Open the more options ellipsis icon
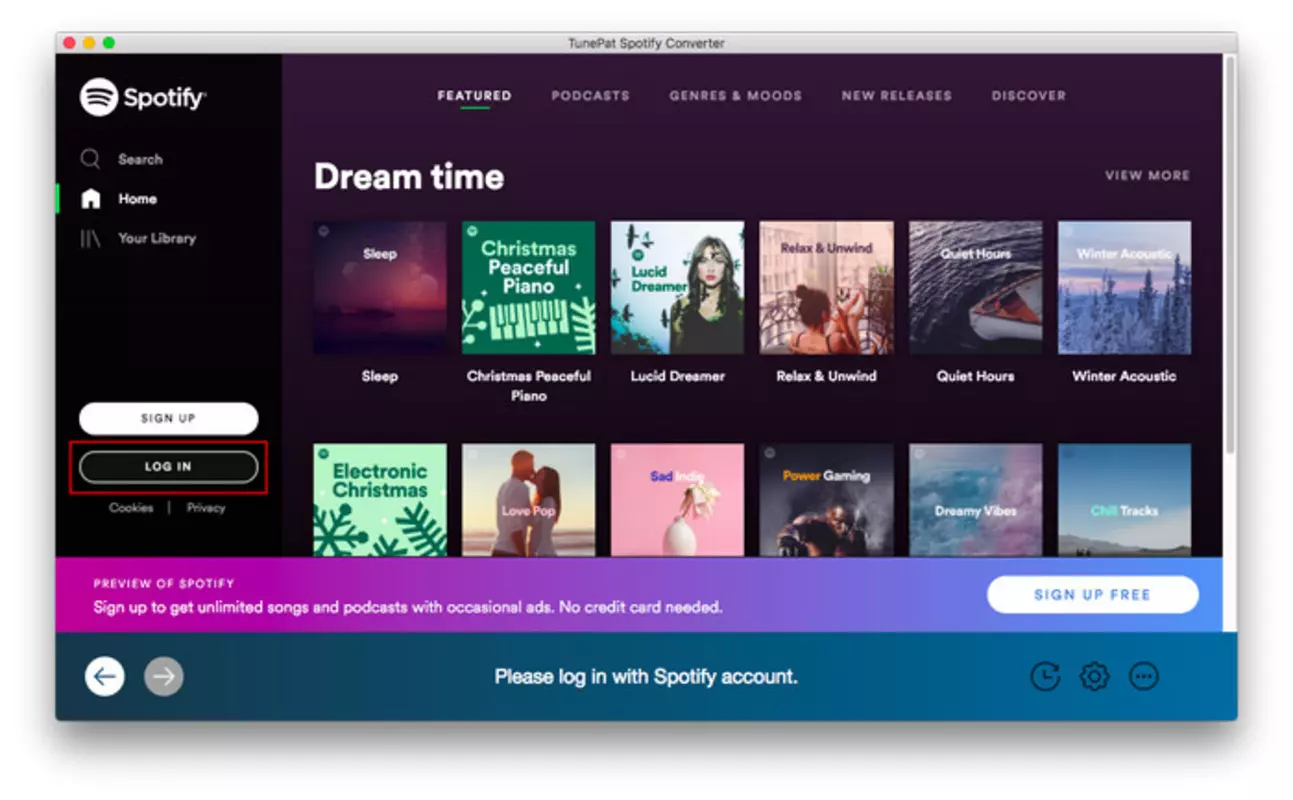This screenshot has height=800, width=1293. (1144, 677)
